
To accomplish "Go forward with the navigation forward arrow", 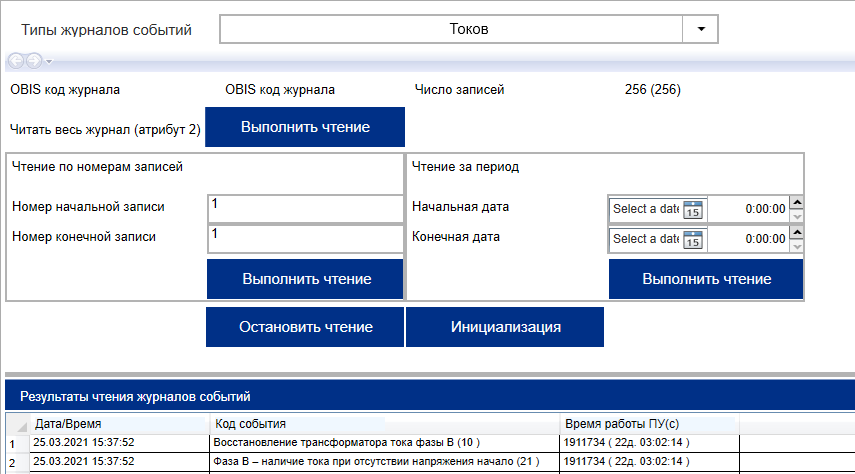I will (34, 61).
